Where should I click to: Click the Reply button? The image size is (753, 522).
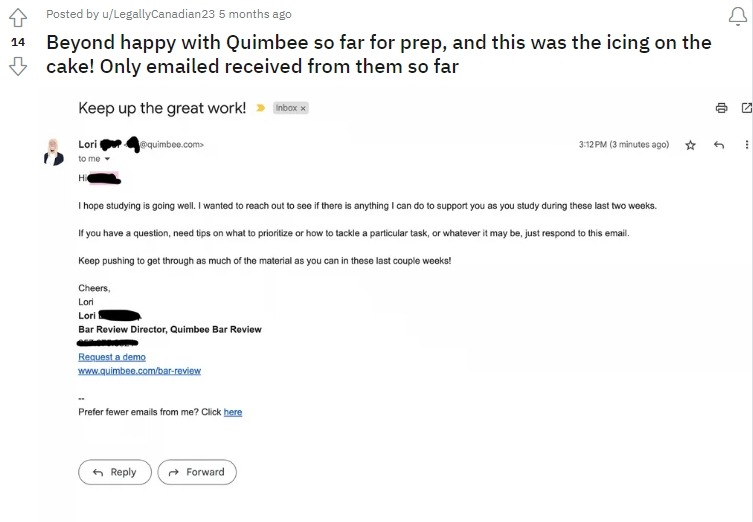(x=115, y=472)
